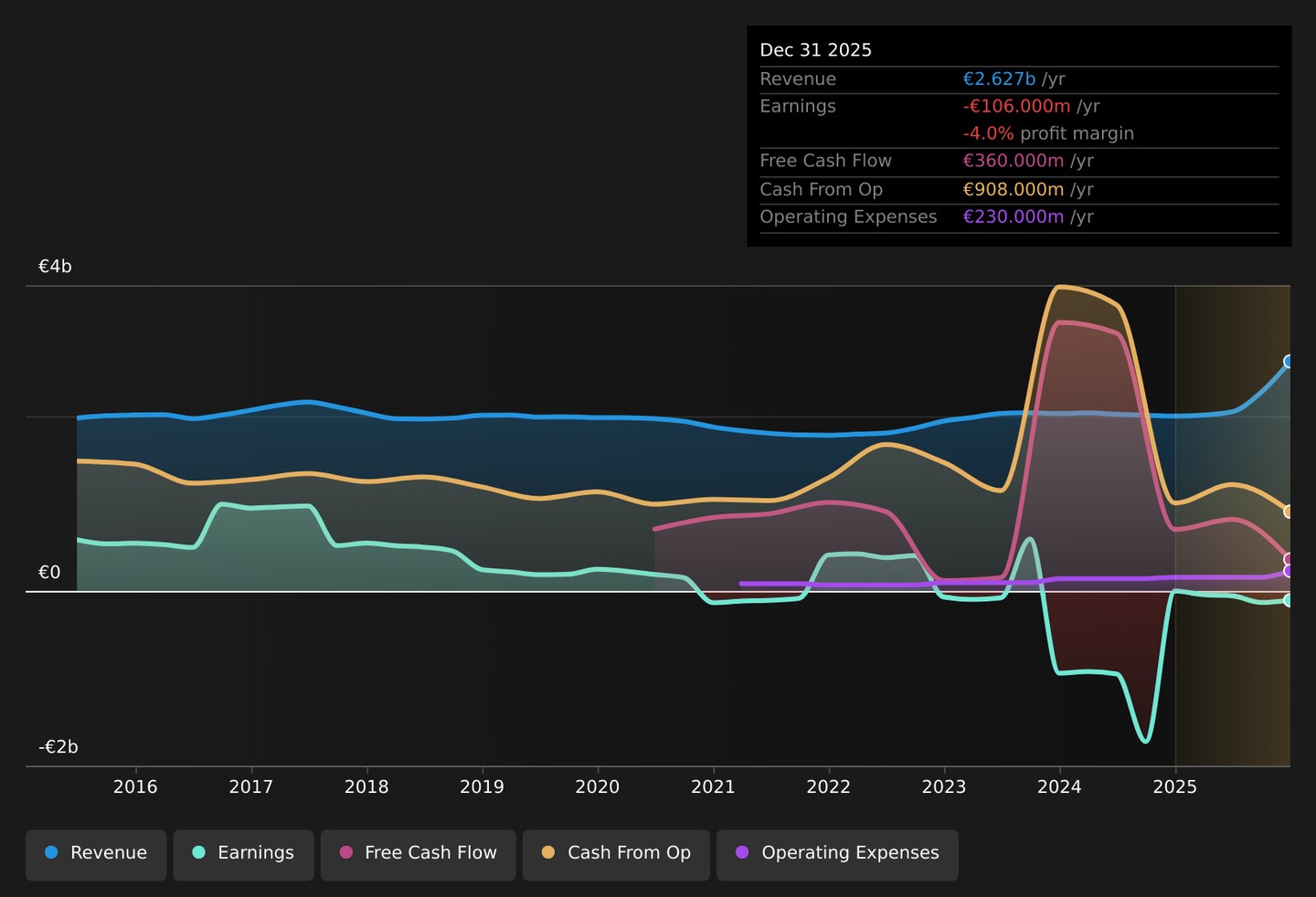Toggle the Revenue series in the legend
The height and width of the screenshot is (897, 1316).
click(96, 855)
